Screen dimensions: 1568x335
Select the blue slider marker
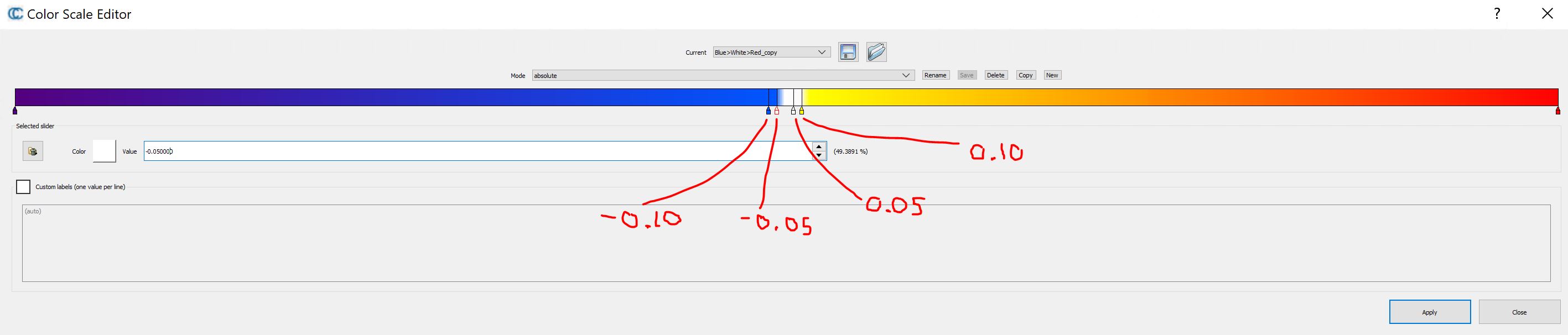768,111
